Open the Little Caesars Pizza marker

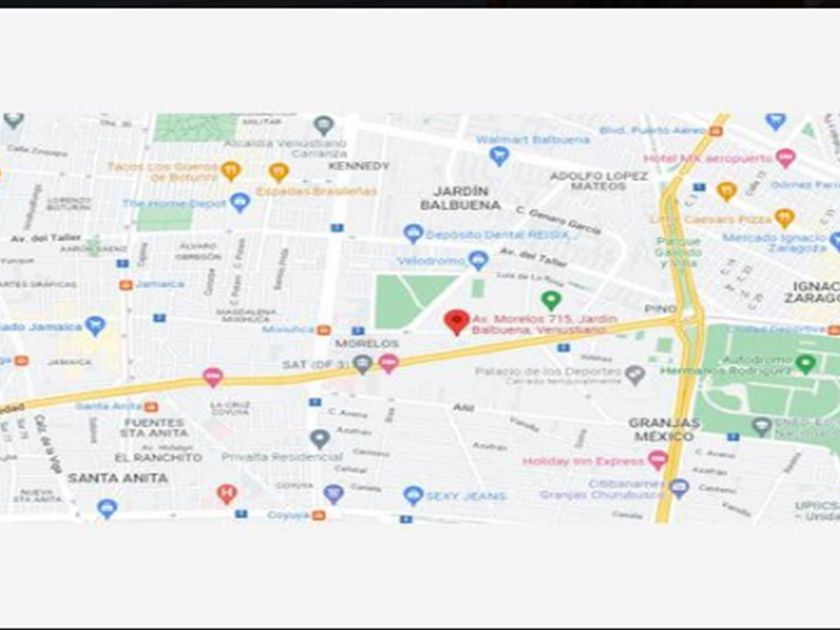coord(784,218)
